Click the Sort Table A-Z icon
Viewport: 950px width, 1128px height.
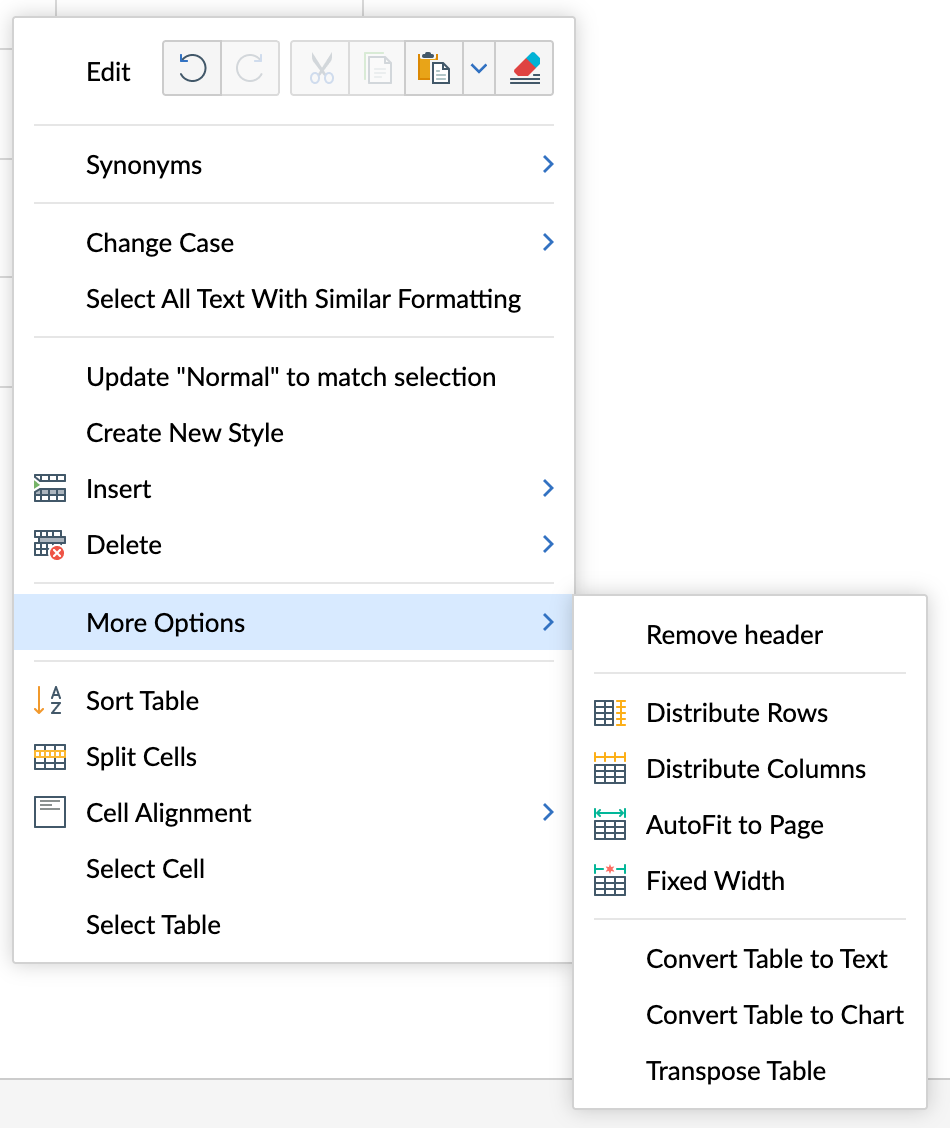point(48,701)
